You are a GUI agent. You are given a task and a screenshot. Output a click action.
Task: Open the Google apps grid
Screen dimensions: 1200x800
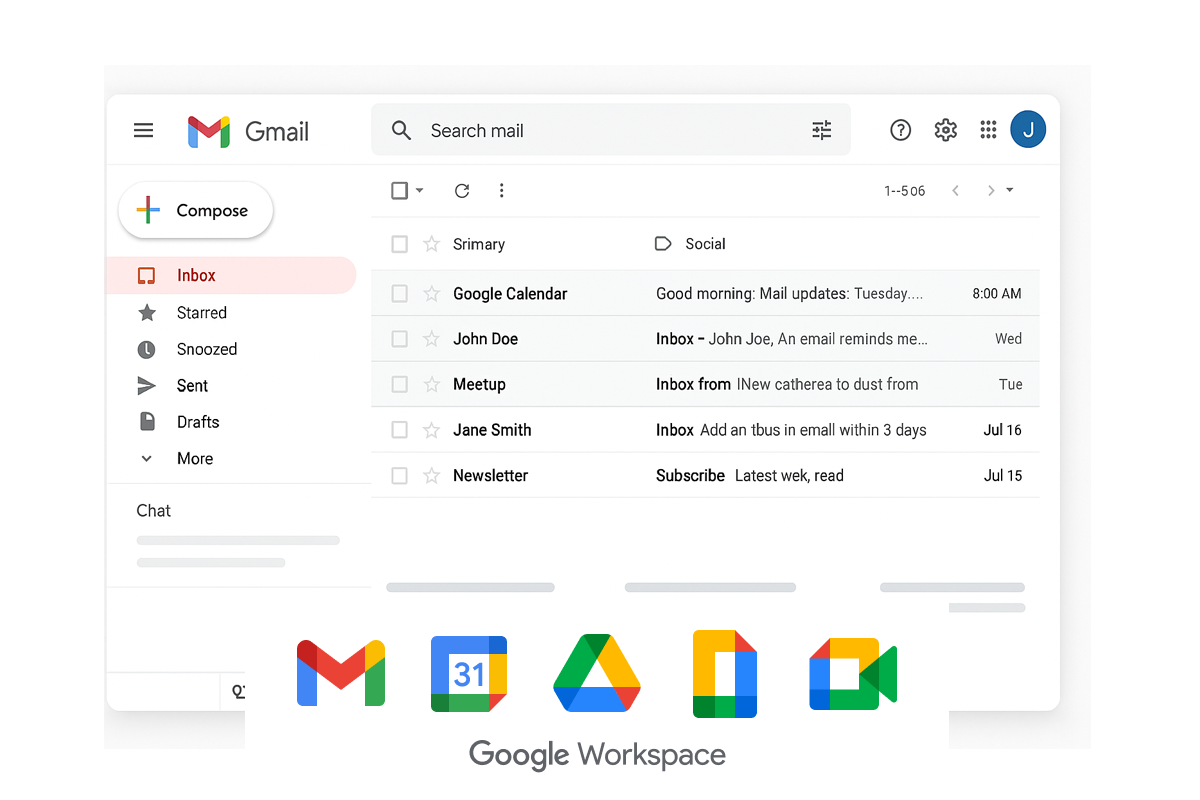click(x=988, y=130)
